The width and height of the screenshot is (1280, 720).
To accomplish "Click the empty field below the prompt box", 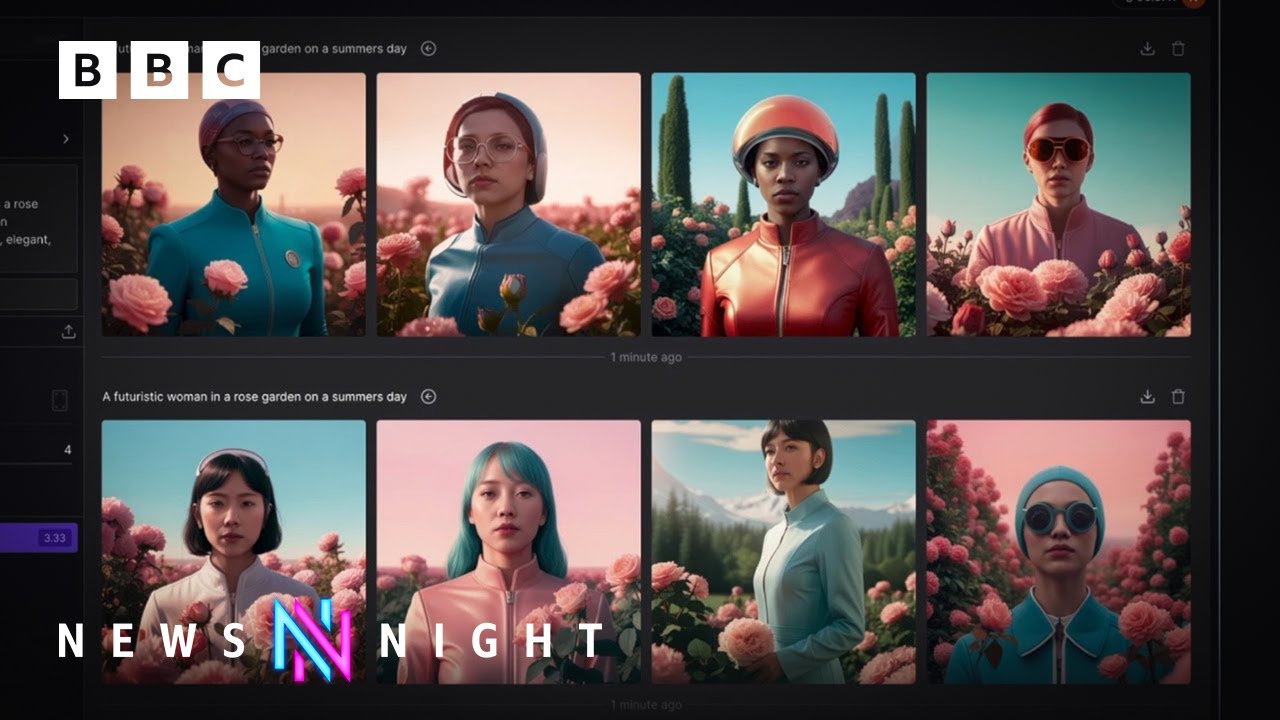I will pos(39,294).
